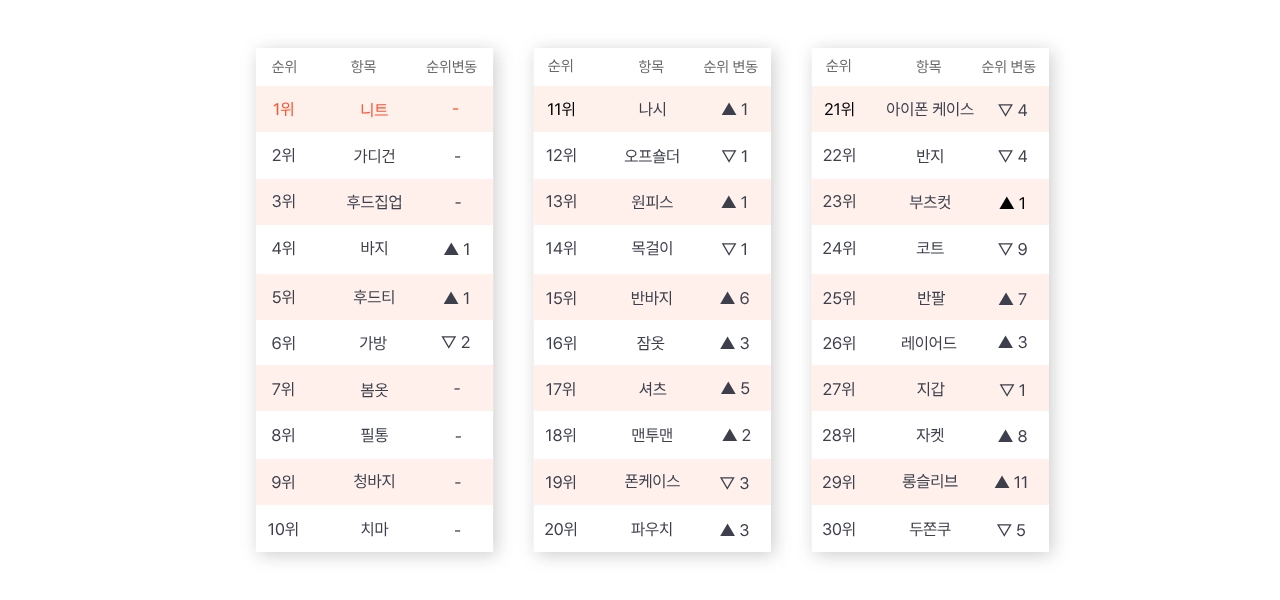Click the up arrow icon beside 바지
The height and width of the screenshot is (600, 1280).
451,249
